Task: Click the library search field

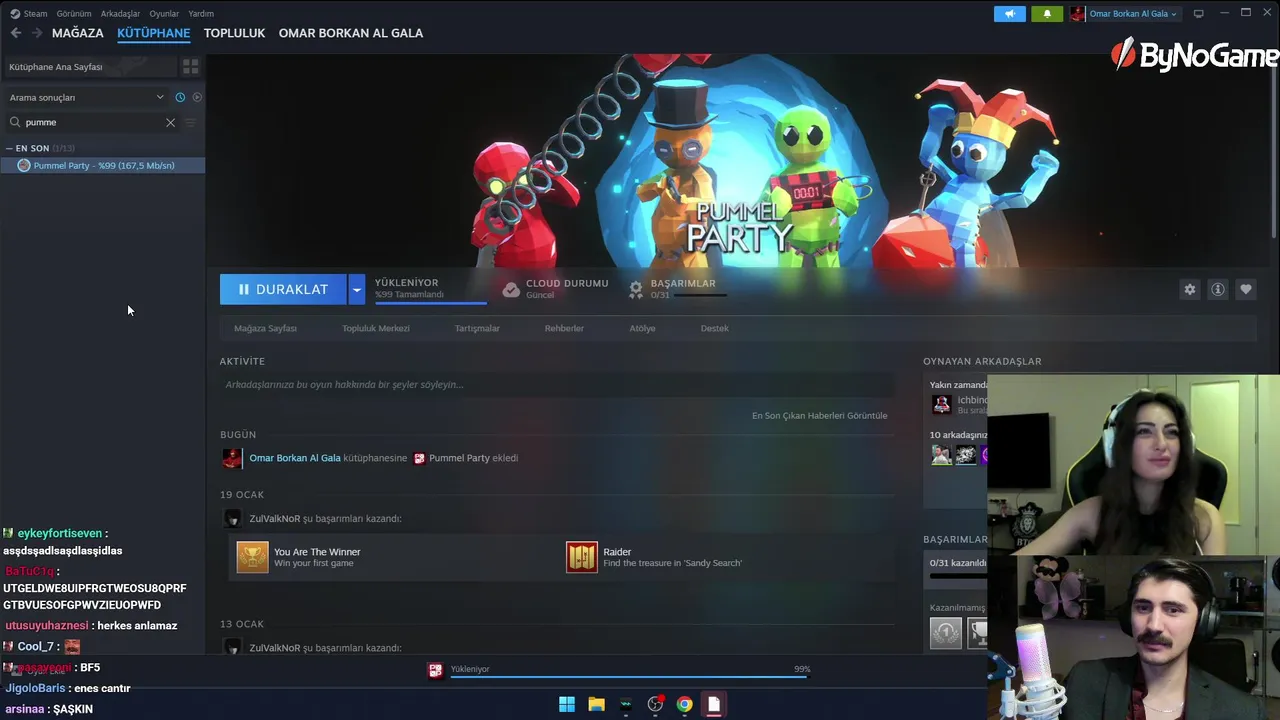Action: click(92, 122)
